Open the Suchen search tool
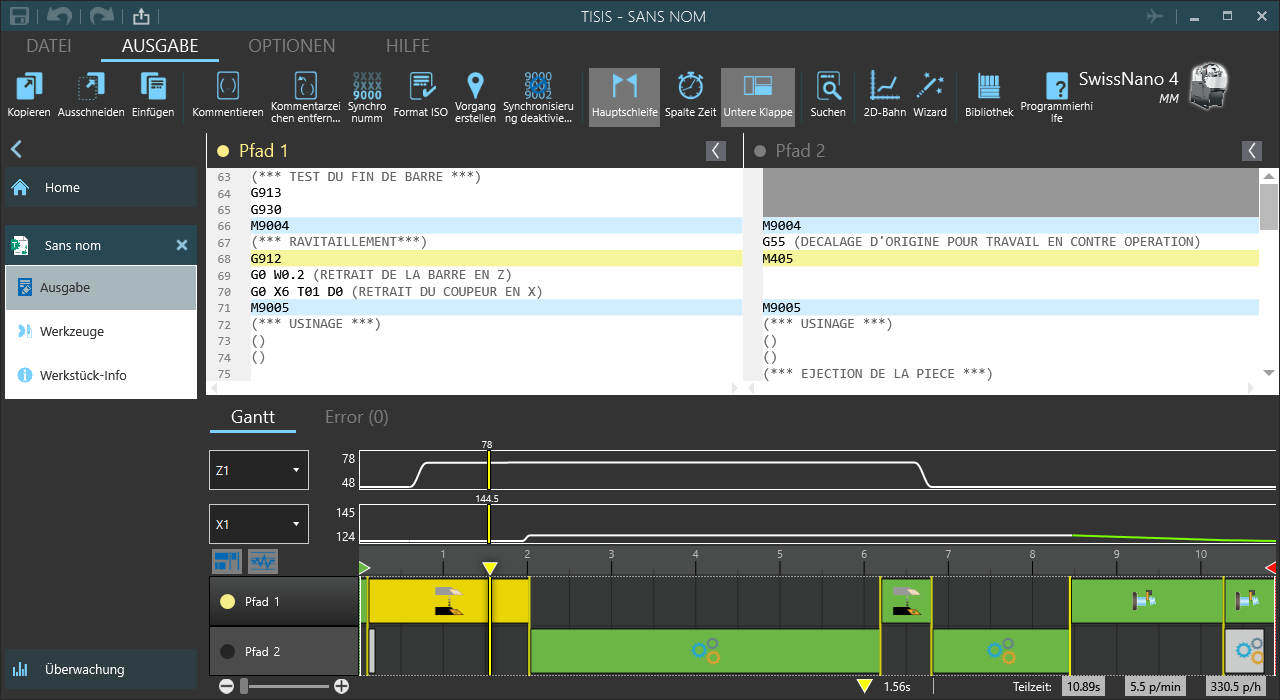The width and height of the screenshot is (1280, 700). tap(827, 87)
